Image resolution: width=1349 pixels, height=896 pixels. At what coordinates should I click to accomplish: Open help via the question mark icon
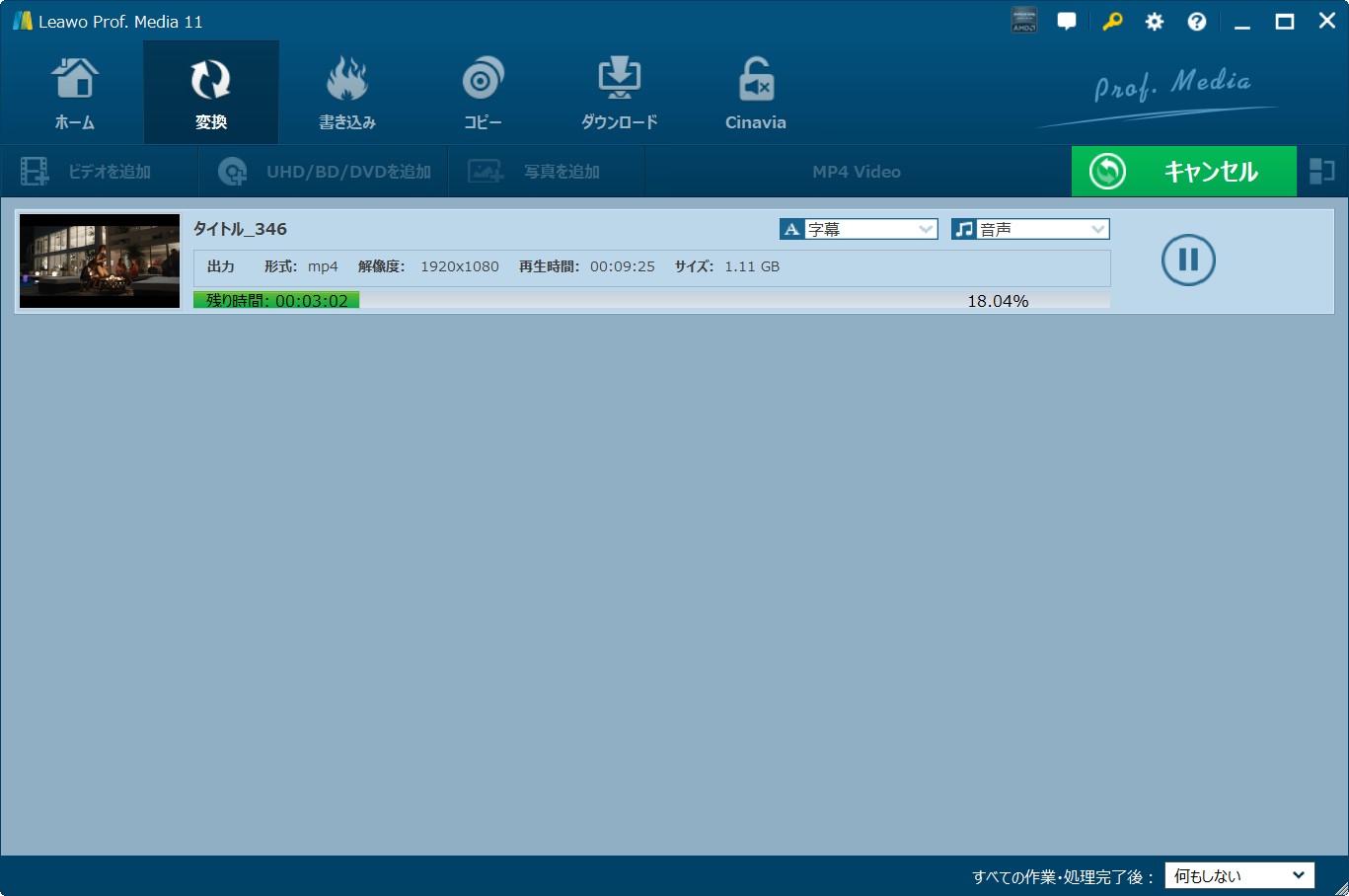(1197, 22)
